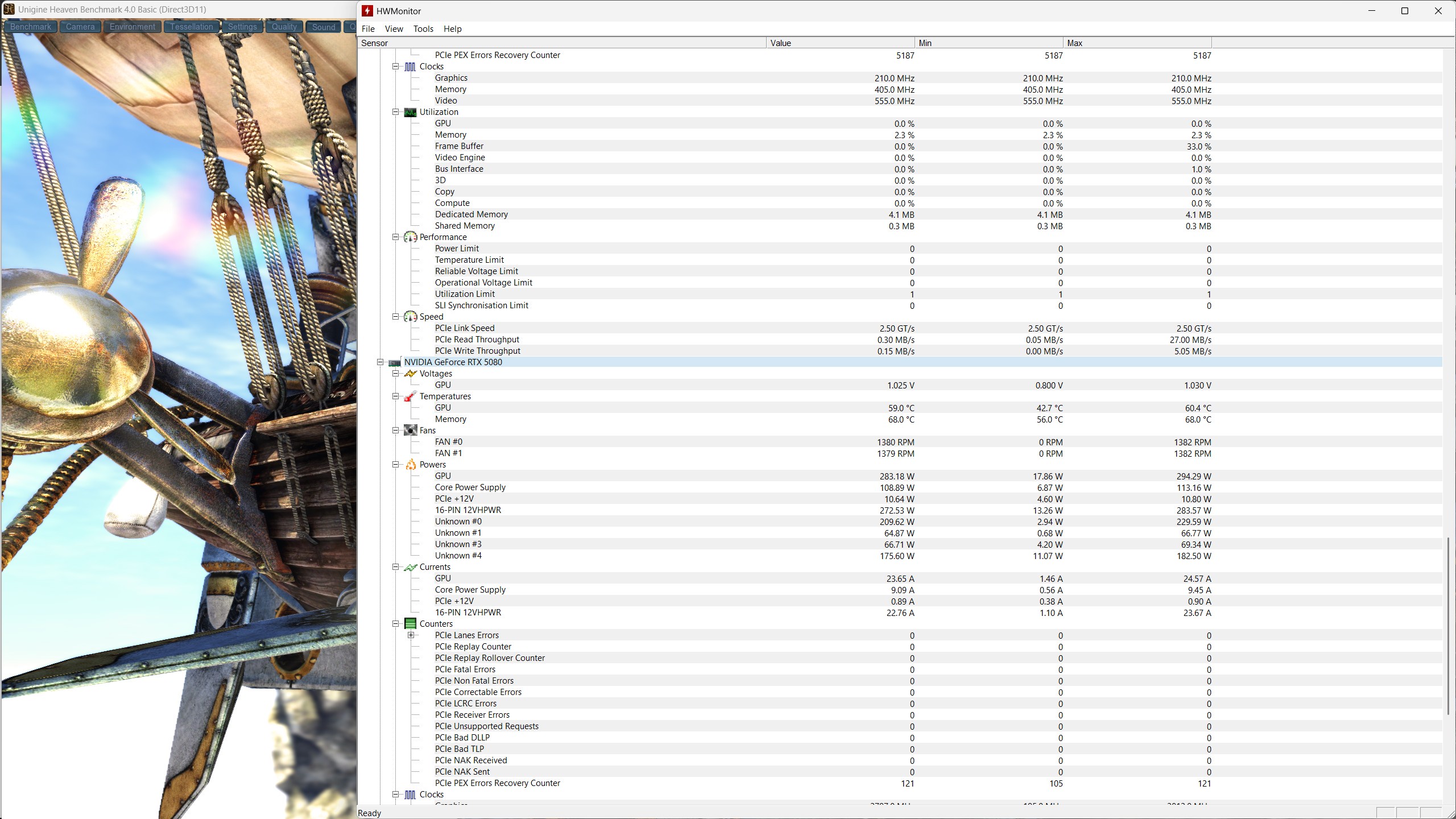Collapse the Speed node
The image size is (1456, 819).
[x=396, y=317]
